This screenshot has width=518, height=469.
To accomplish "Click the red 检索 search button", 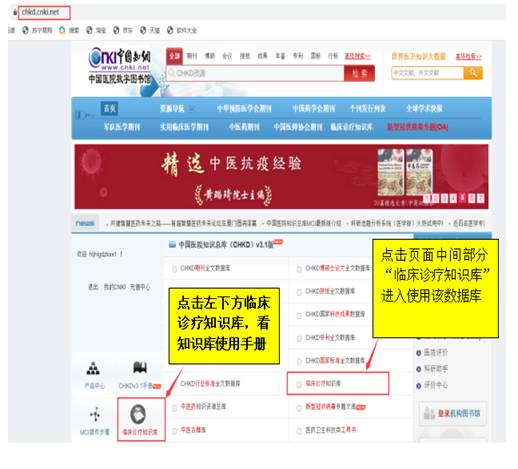I will pos(359,73).
